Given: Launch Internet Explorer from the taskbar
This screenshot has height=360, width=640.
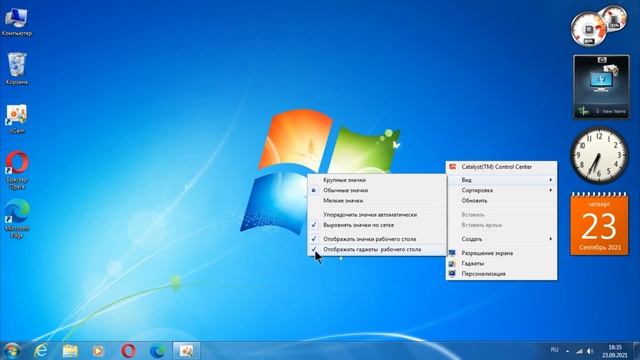Looking at the screenshot, I should click(41, 351).
